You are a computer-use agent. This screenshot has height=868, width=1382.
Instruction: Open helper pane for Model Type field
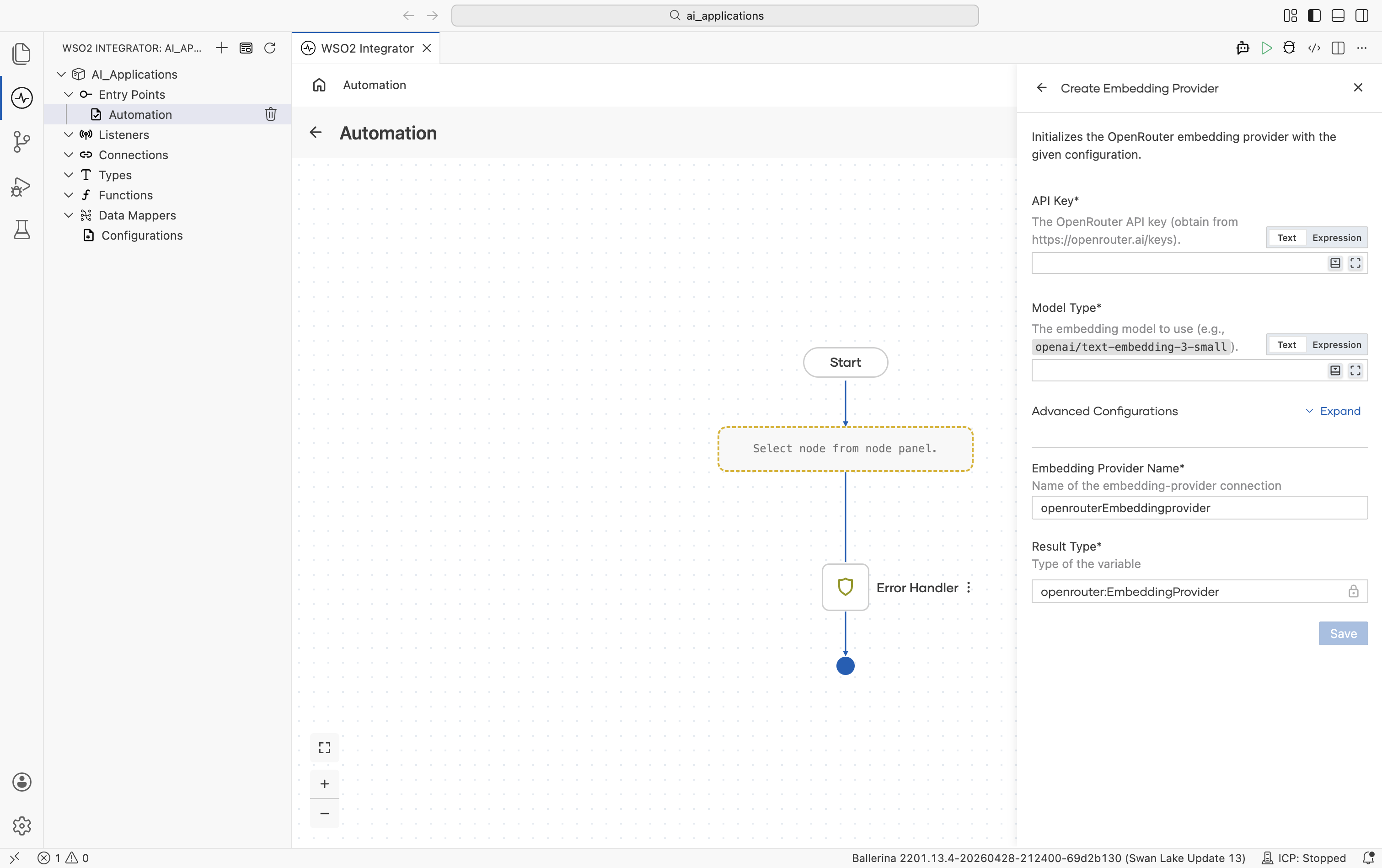point(1335,370)
